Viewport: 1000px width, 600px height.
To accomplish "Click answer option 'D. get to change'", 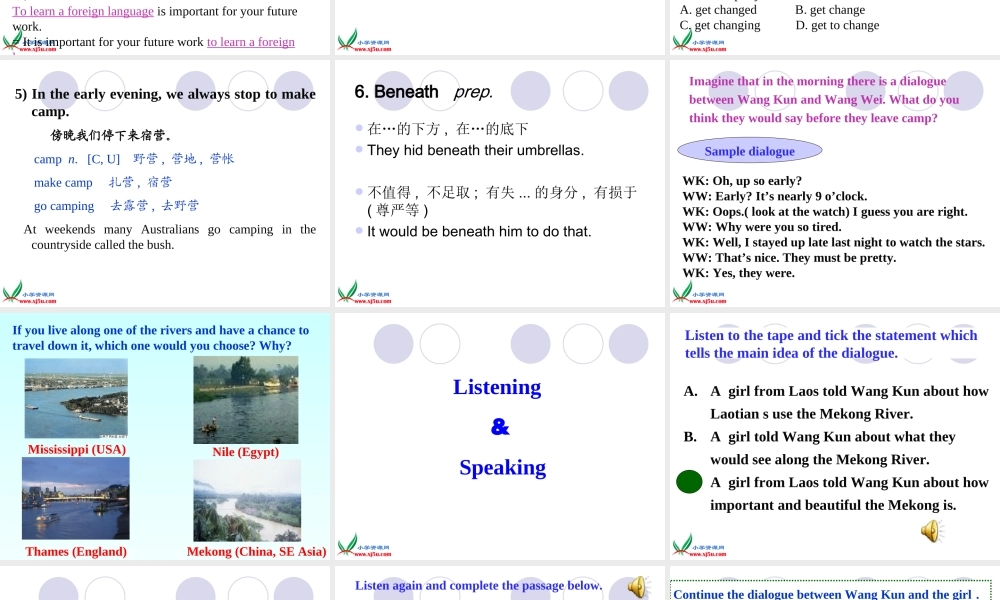I will pos(837,26).
